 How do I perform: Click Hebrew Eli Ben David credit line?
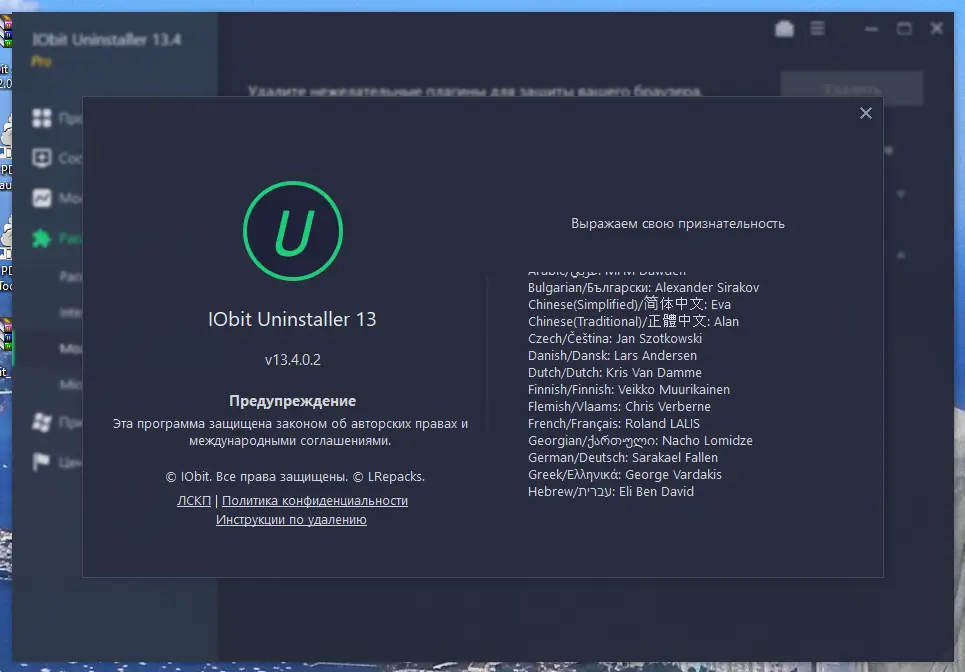coord(611,492)
